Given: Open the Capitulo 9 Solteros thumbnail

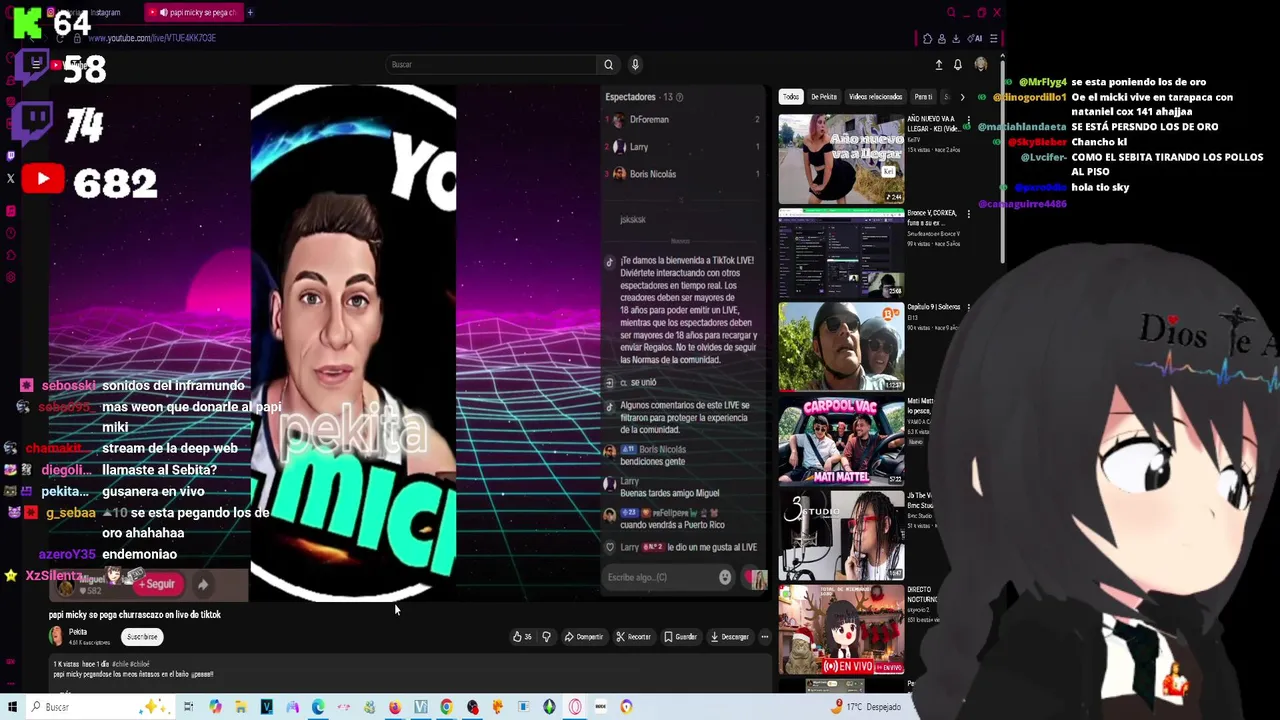Looking at the screenshot, I should pos(841,347).
